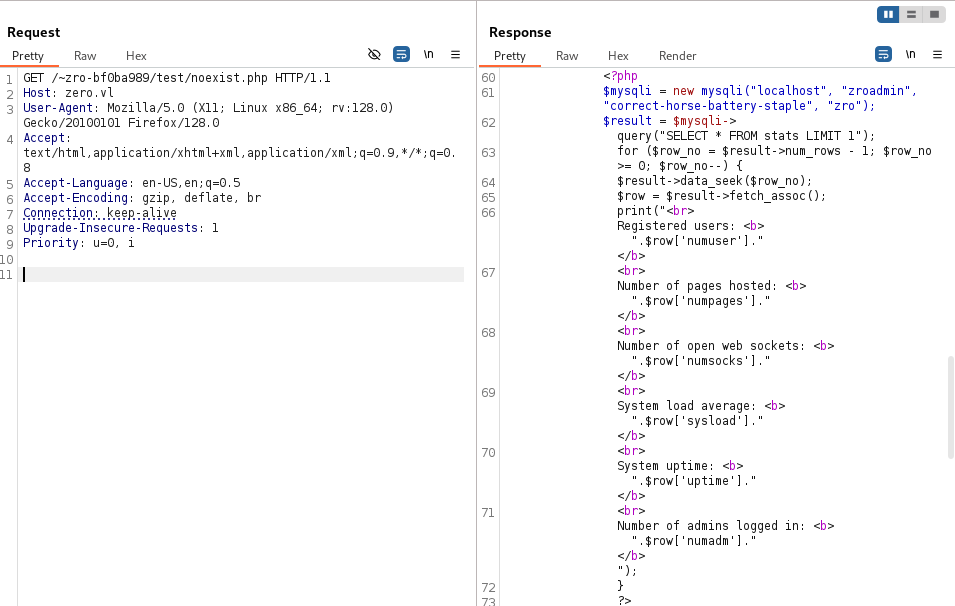The image size is (955, 606).
Task: Click the Priority header name
Action: [51, 243]
